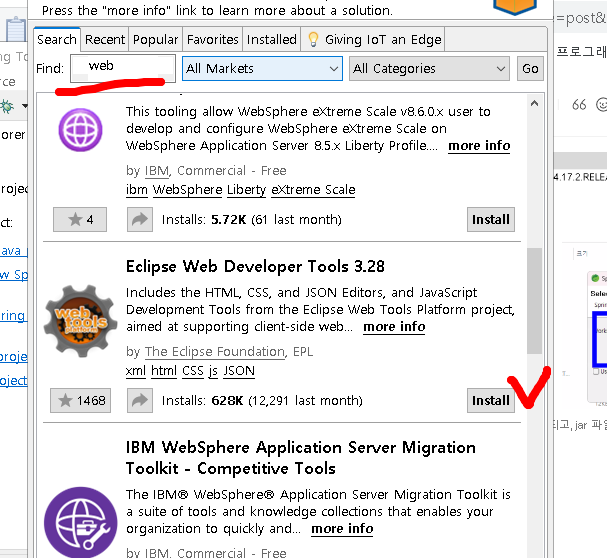607x558 pixels.
Task: Click the xml tag link
Action: tap(136, 371)
